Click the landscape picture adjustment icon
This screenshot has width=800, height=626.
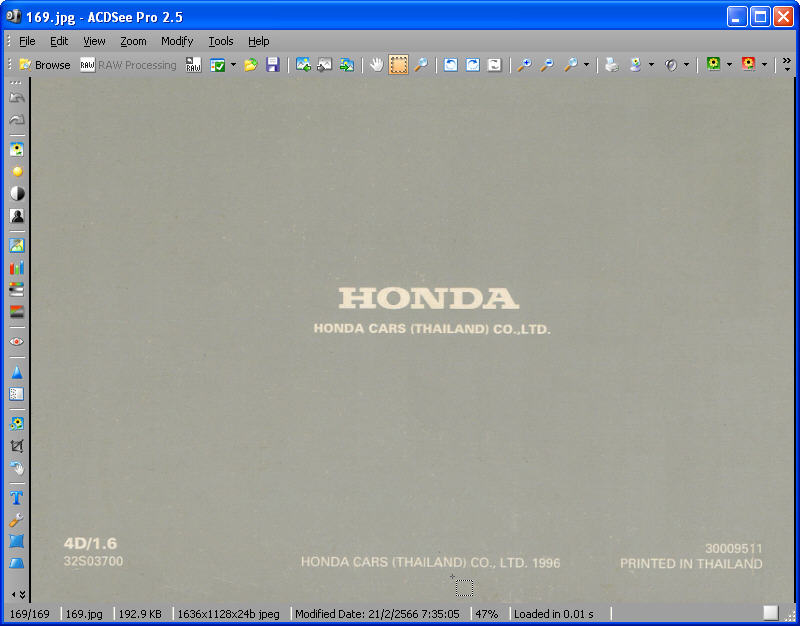tap(17, 245)
